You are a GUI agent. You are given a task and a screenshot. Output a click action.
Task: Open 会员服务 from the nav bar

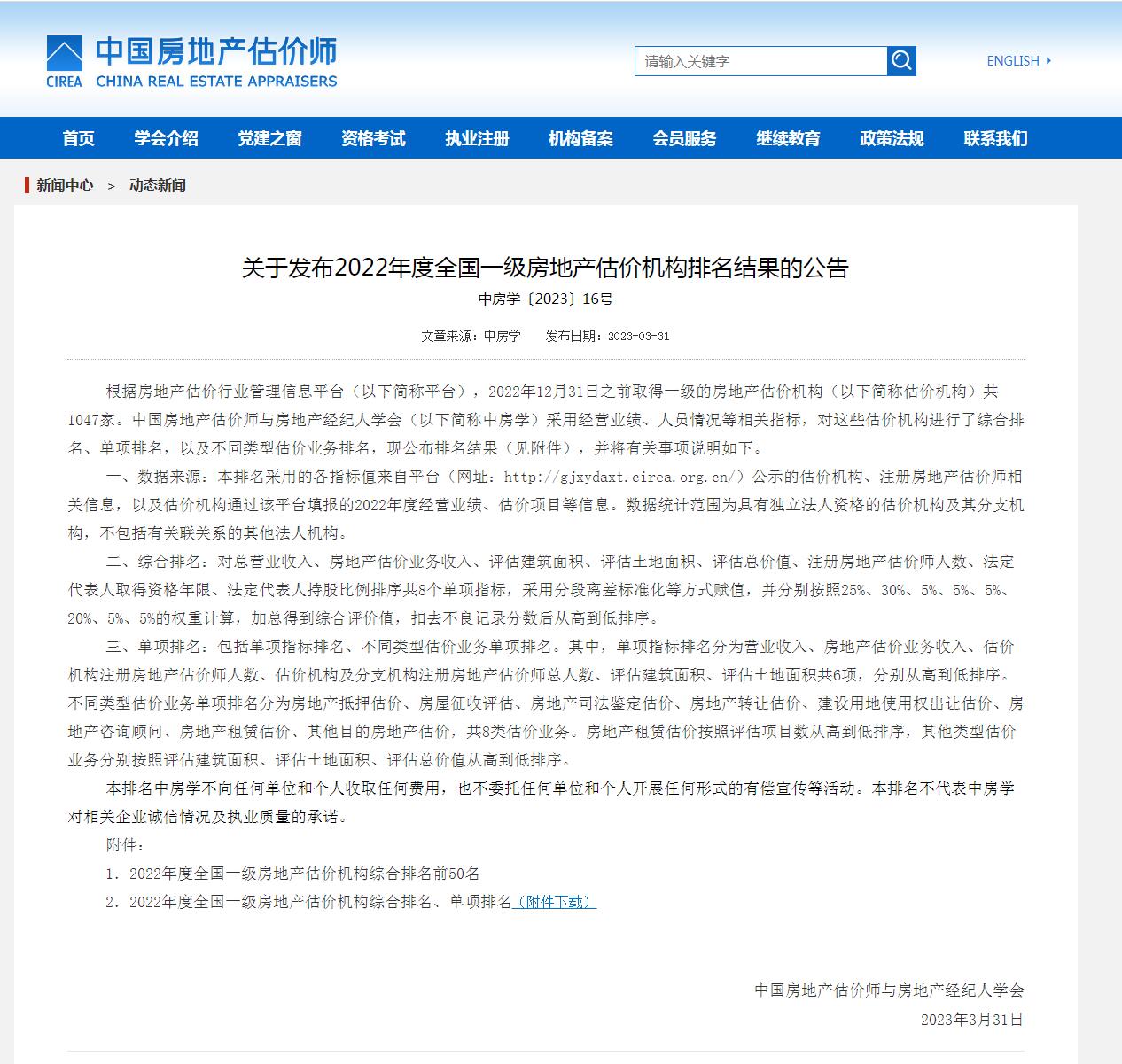tap(684, 138)
